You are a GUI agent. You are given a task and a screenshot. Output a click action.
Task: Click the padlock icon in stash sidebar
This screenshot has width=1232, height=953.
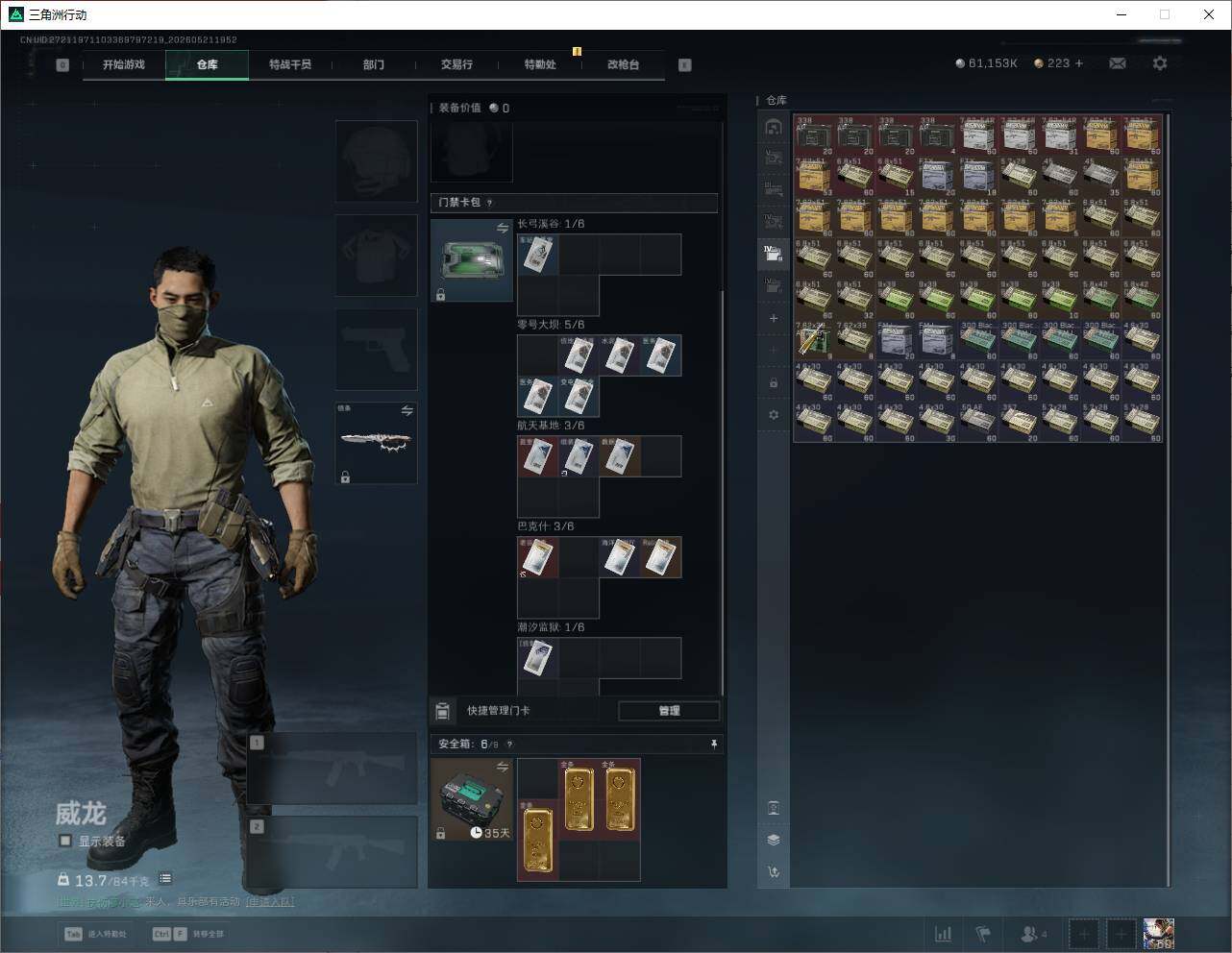[774, 382]
